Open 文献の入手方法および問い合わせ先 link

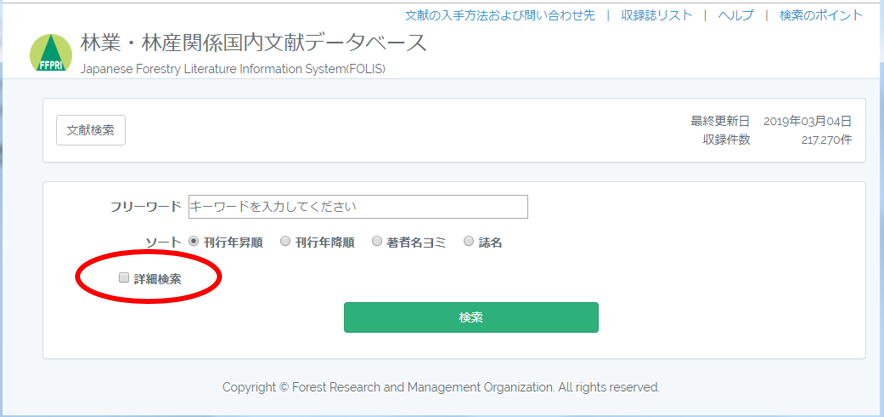[500, 15]
